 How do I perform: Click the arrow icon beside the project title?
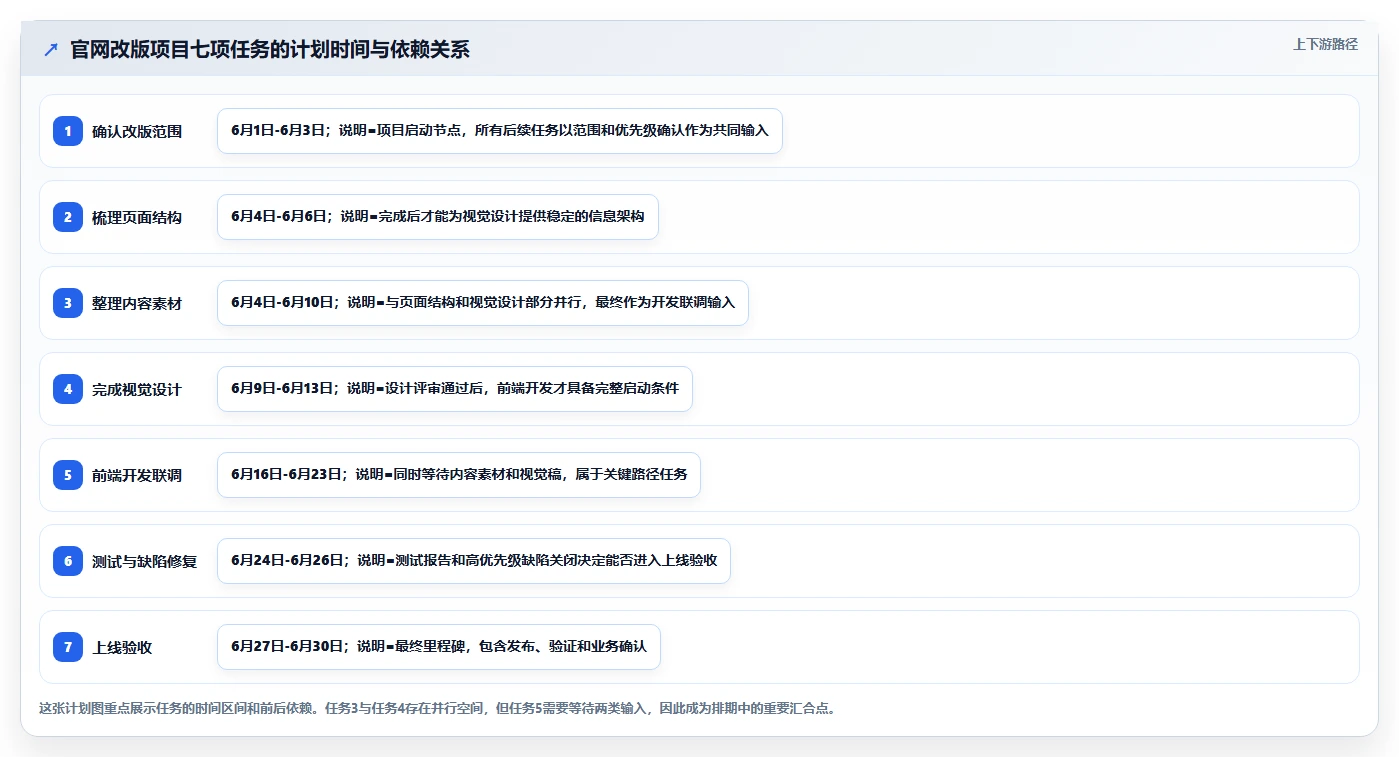[51, 49]
